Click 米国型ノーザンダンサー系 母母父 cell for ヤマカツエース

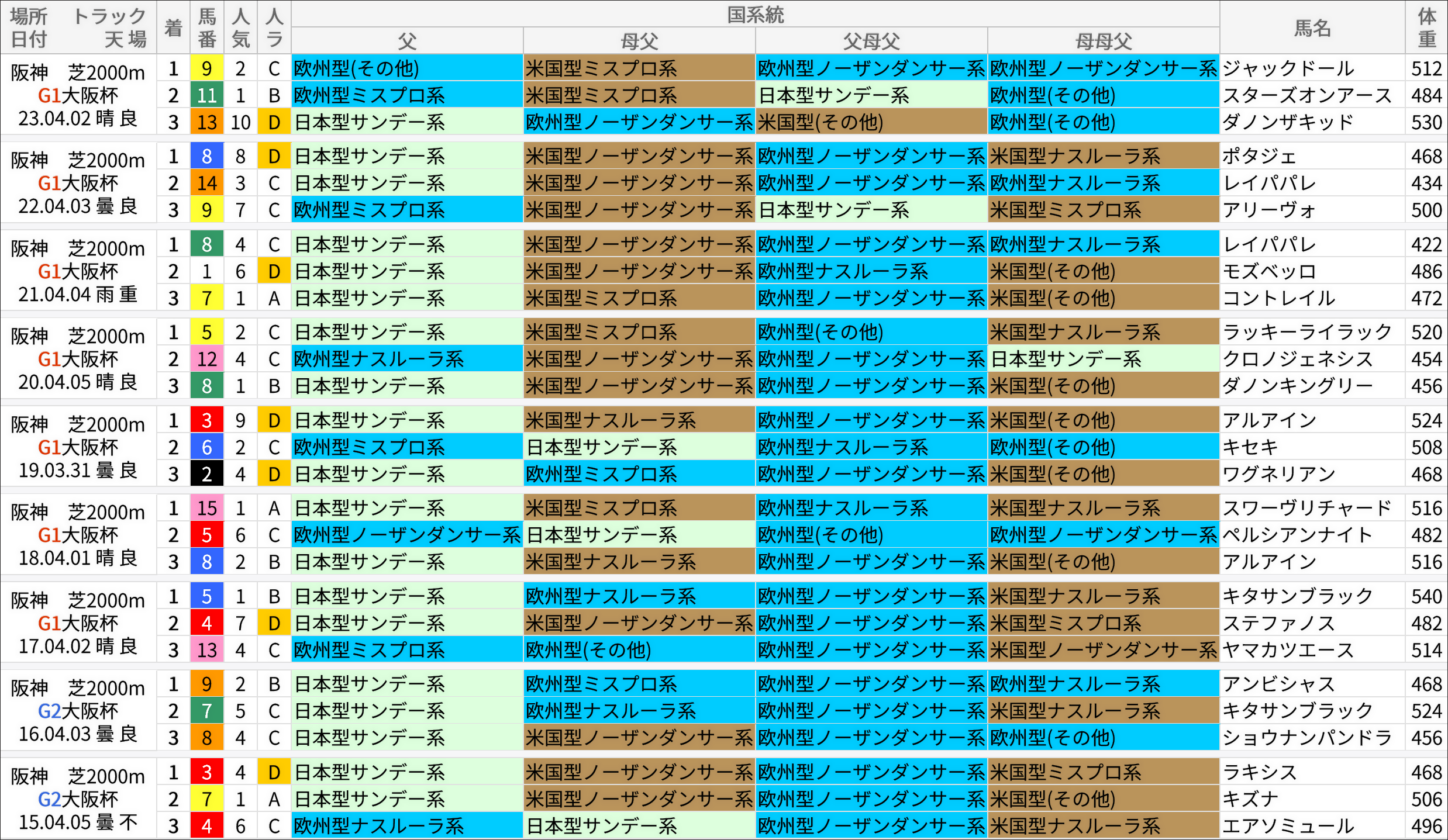pyautogui.click(x=1104, y=651)
